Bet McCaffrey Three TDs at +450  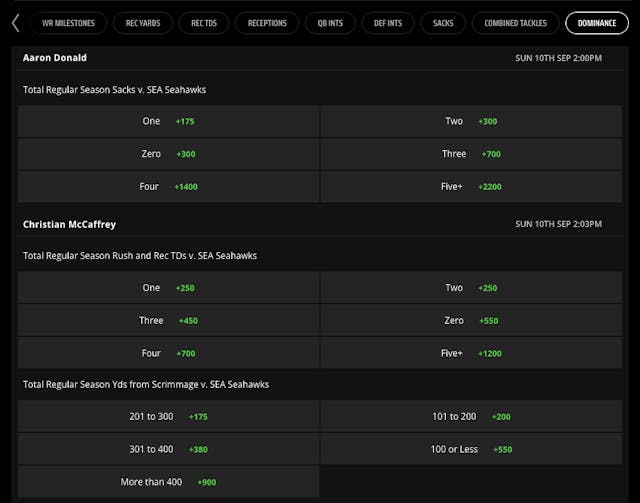(x=168, y=320)
